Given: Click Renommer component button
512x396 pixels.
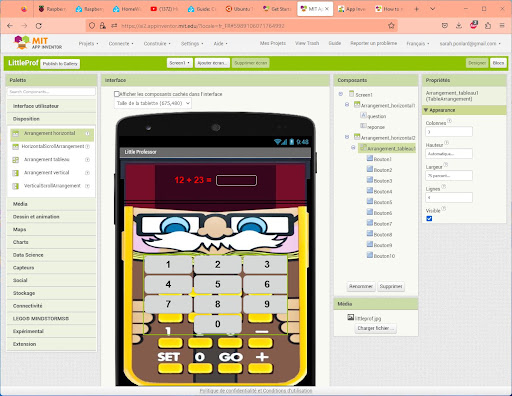Looking at the screenshot, I should pyautogui.click(x=361, y=286).
